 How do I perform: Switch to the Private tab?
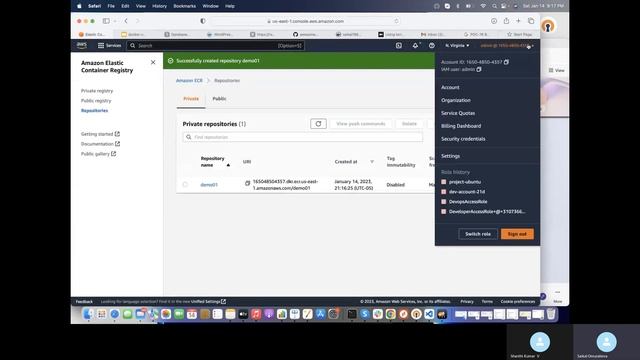click(x=191, y=99)
